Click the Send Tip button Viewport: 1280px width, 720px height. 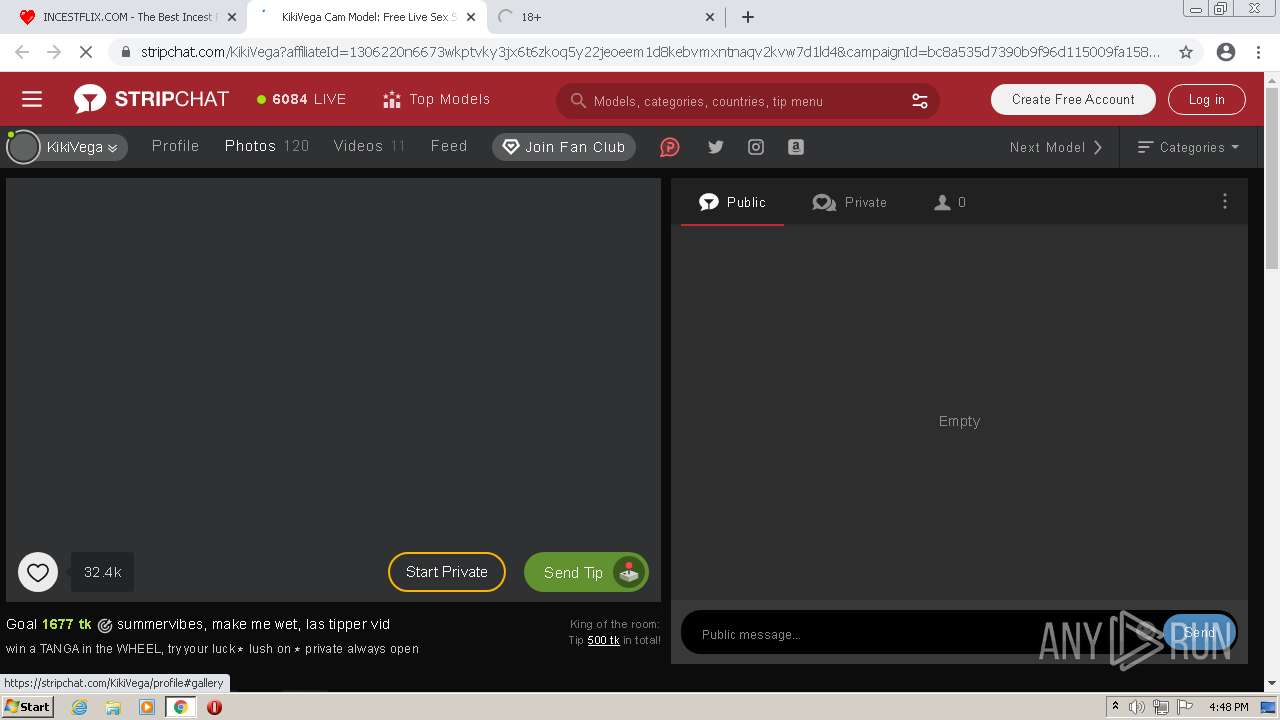pyautogui.click(x=586, y=572)
